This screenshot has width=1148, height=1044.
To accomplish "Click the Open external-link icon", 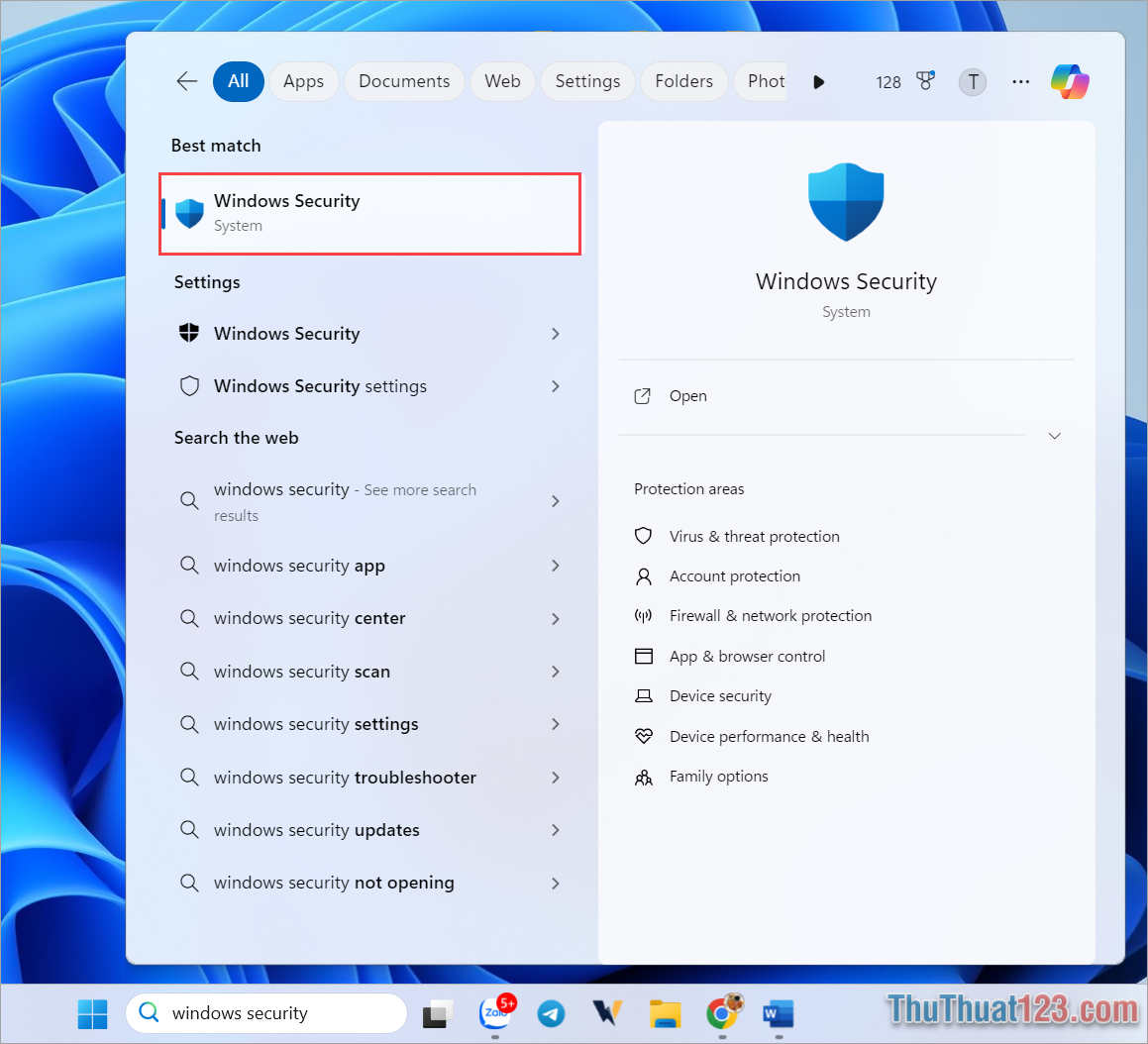I will (642, 396).
